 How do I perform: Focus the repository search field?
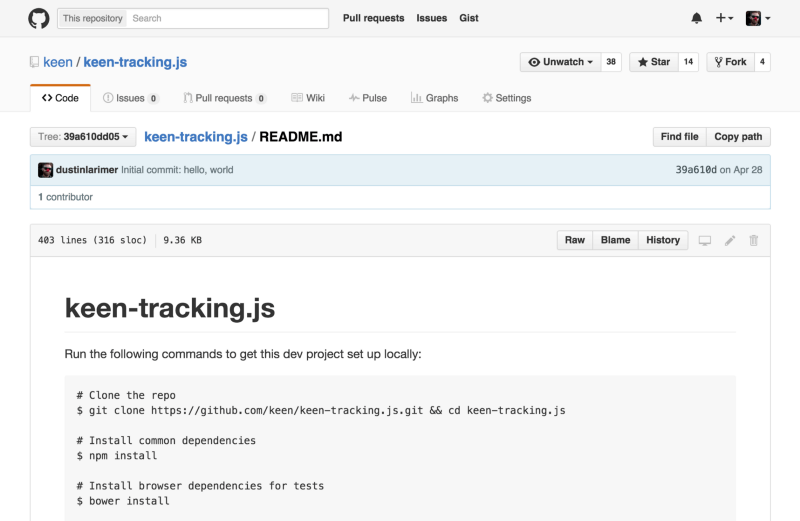(227, 18)
